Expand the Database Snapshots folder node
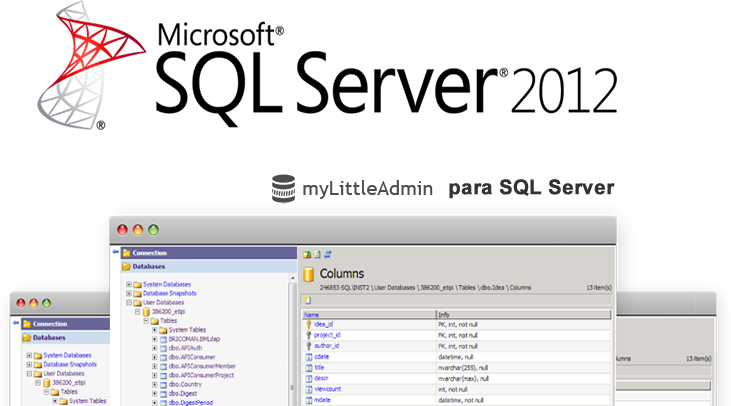Image resolution: width=731 pixels, height=406 pixels. [129, 293]
